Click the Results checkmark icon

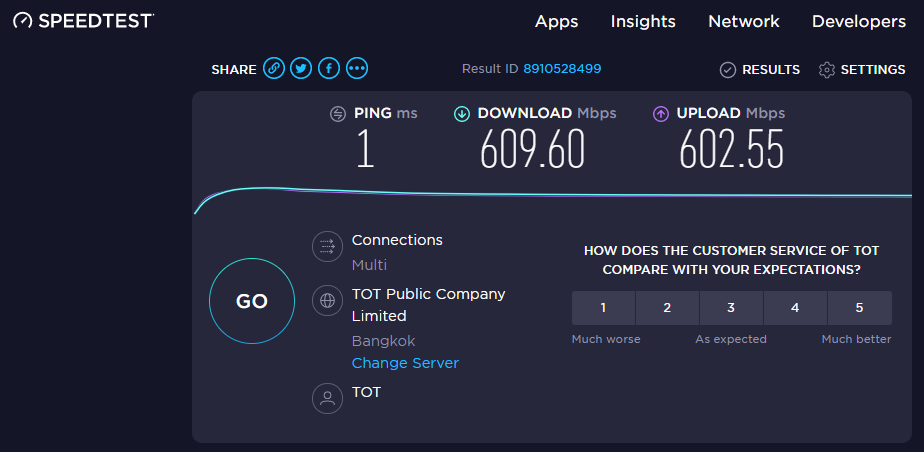728,70
